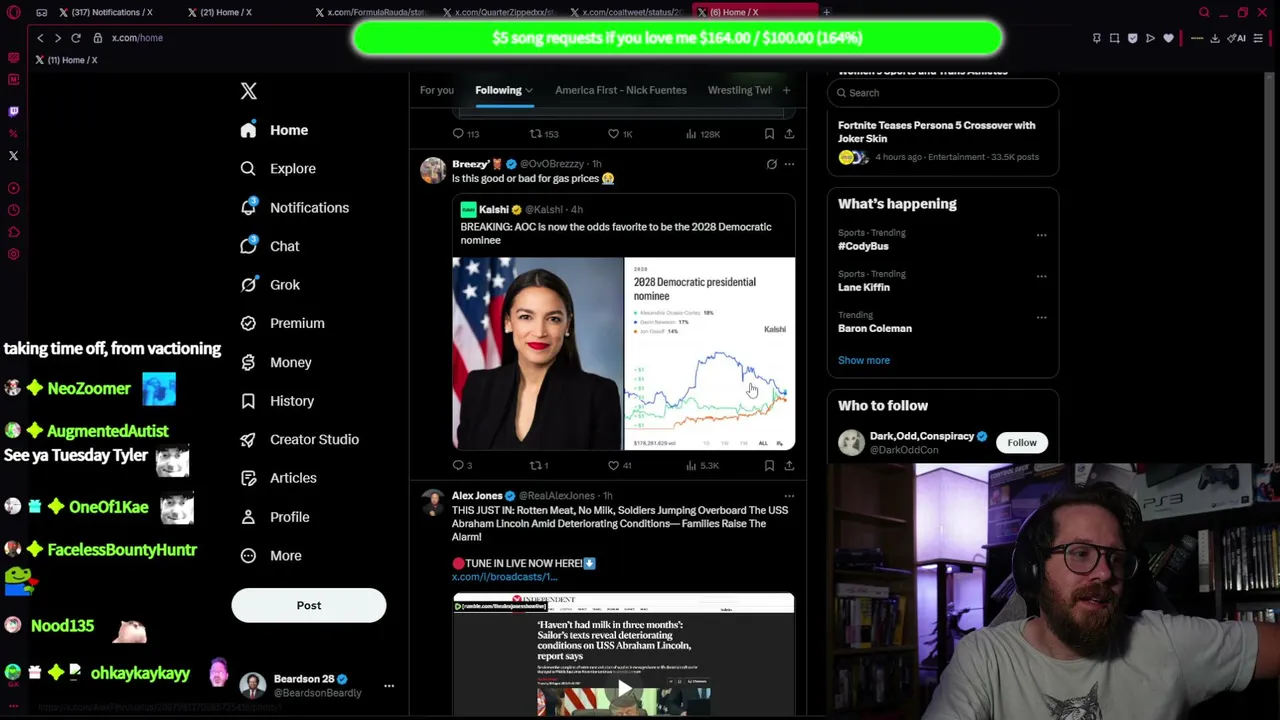
Task: Open the 2028 Democratic nominee chart image
Action: (710, 354)
